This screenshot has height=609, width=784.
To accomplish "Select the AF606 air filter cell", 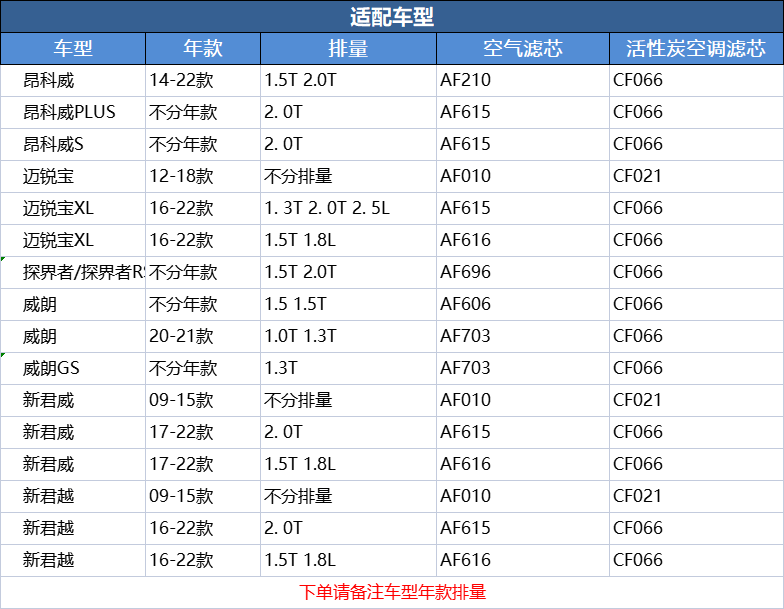I will click(x=523, y=304).
